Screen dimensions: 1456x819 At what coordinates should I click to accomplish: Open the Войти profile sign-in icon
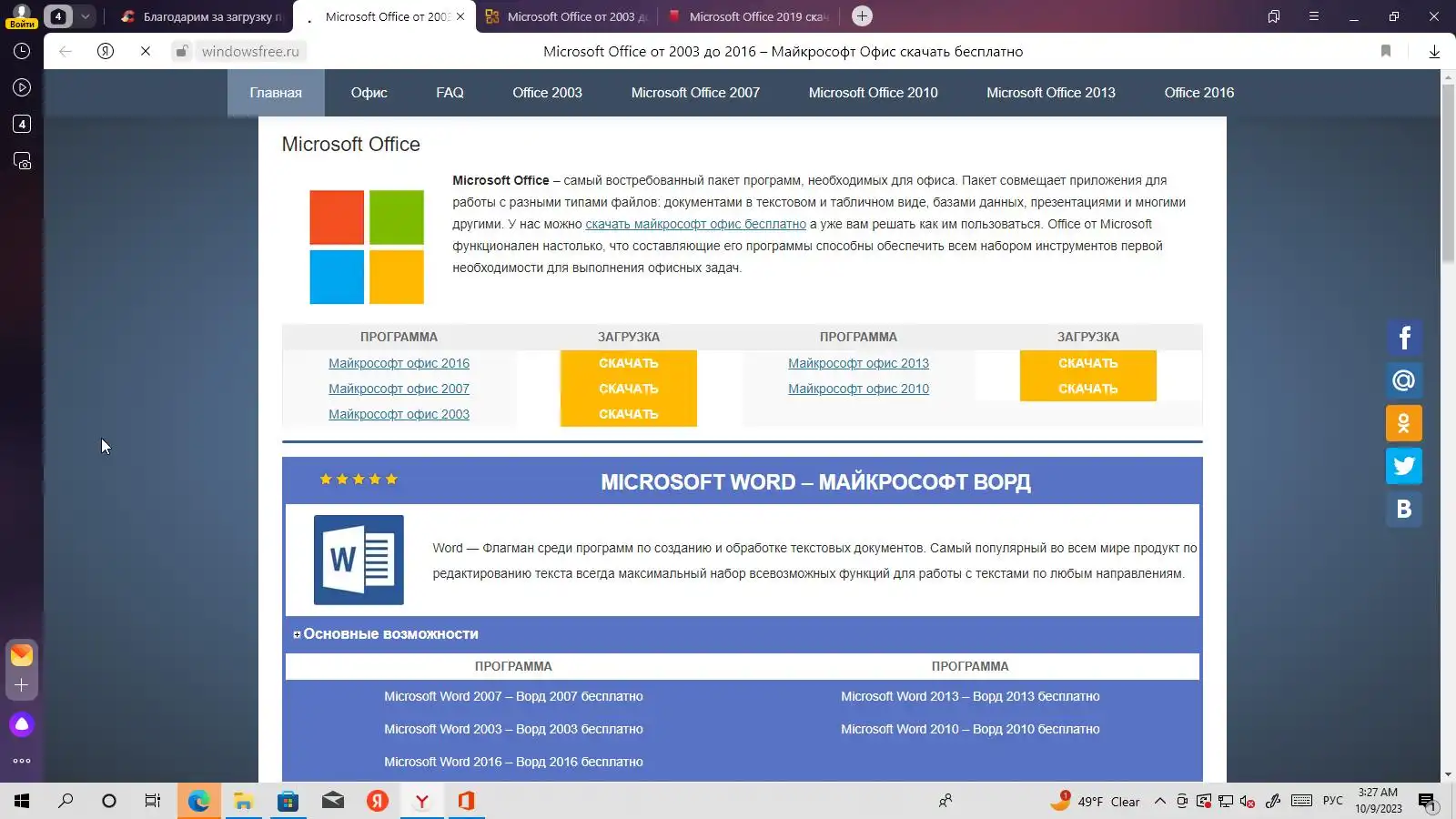tap(22, 15)
